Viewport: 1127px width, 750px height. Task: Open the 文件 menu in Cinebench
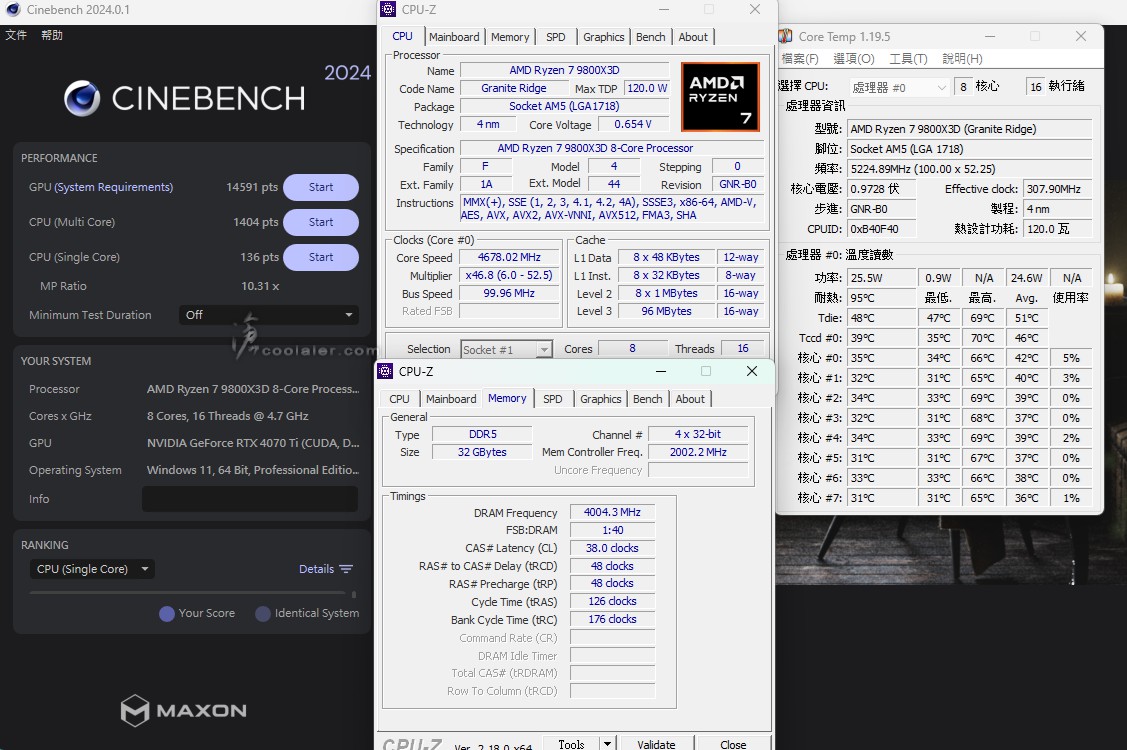coord(16,35)
